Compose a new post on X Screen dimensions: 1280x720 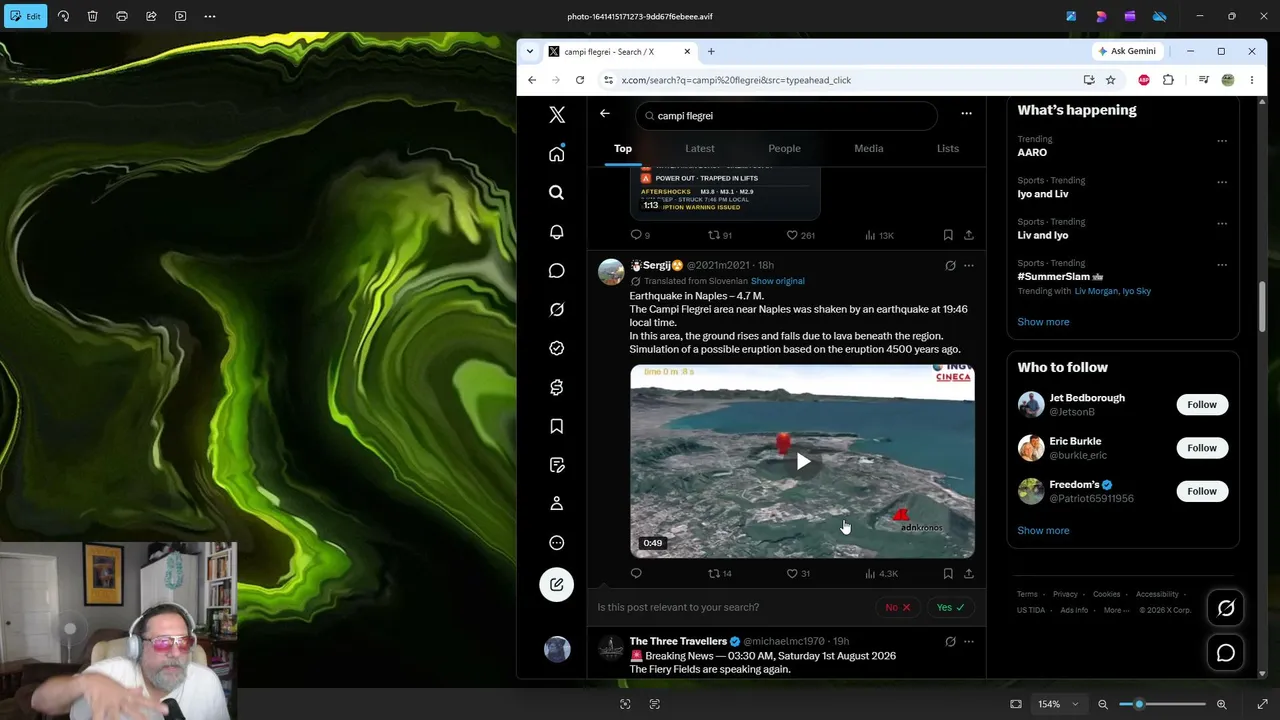557,585
